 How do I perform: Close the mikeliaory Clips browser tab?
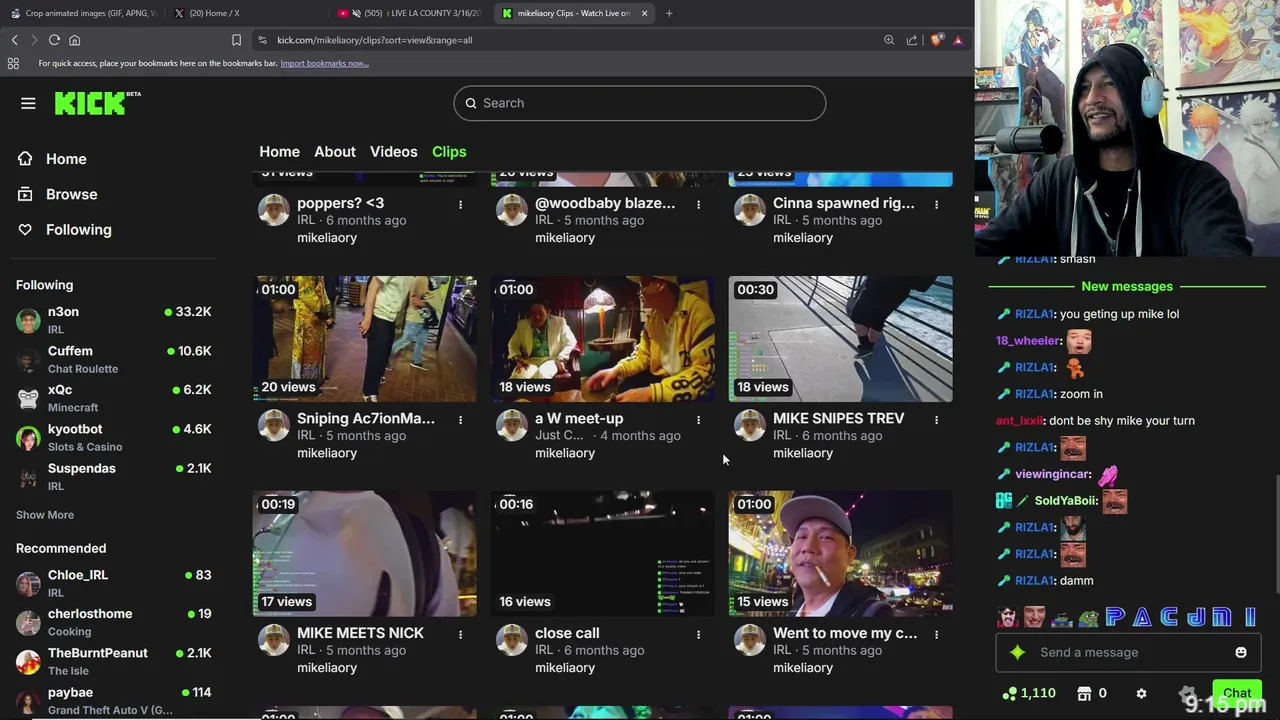tap(644, 13)
